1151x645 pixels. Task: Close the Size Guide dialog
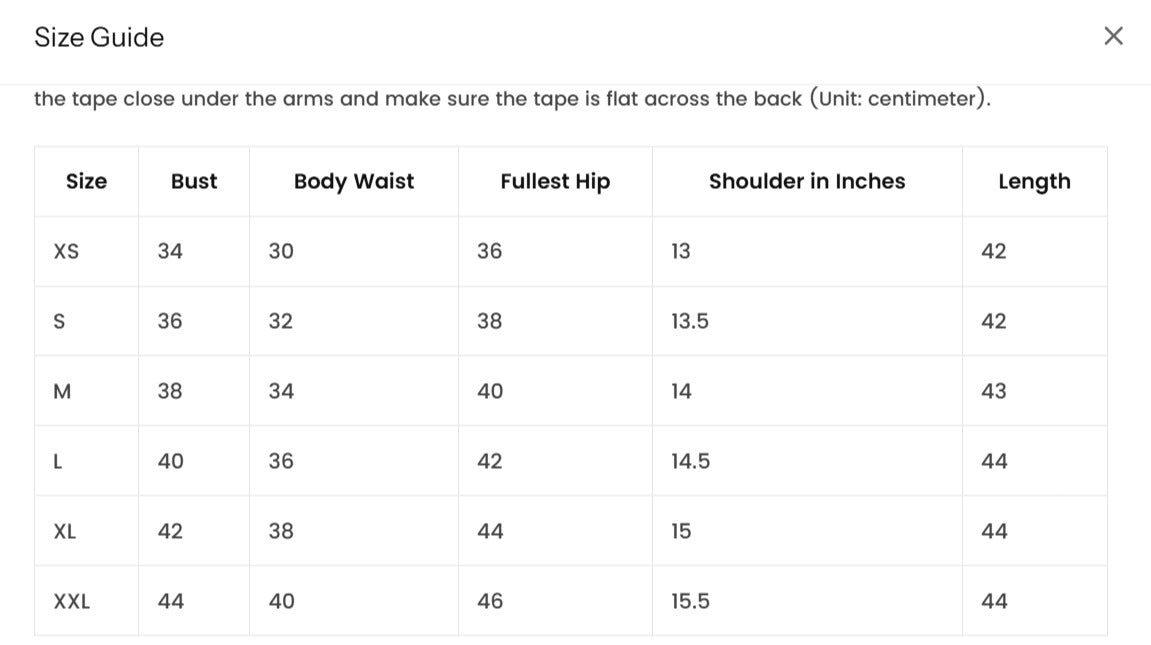point(1113,37)
